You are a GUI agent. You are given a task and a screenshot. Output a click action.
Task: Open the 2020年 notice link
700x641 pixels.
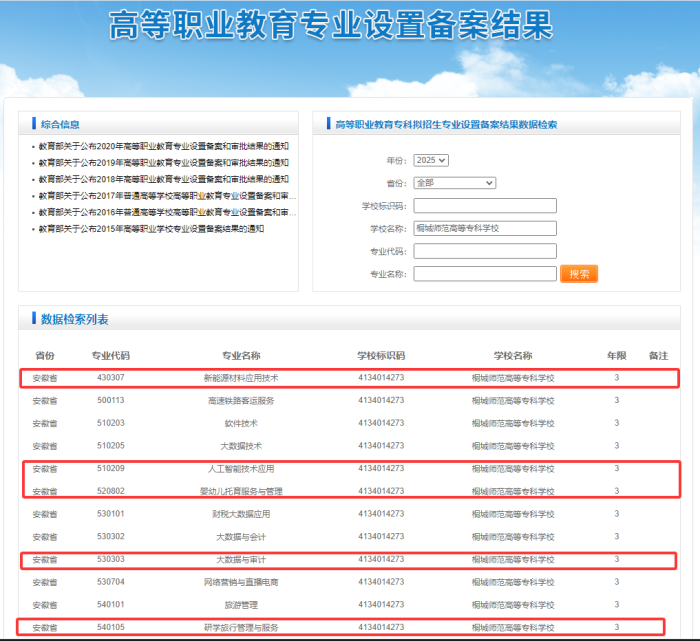163,146
